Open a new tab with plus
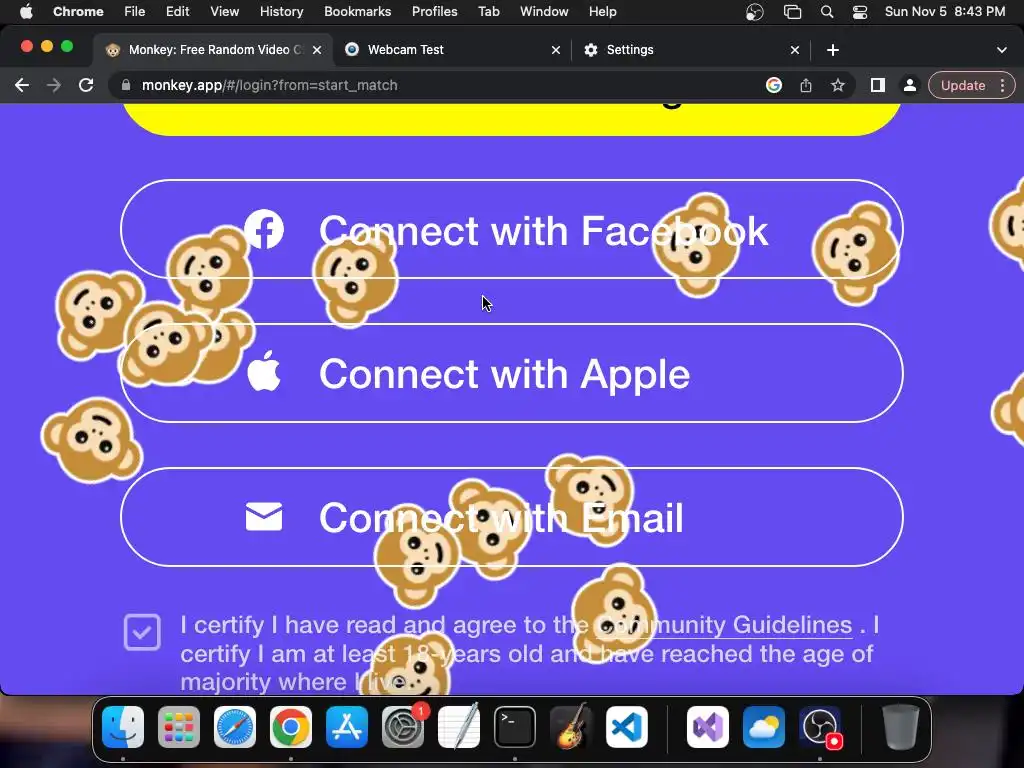Viewport: 1024px width, 768px height. pyautogui.click(x=833, y=50)
